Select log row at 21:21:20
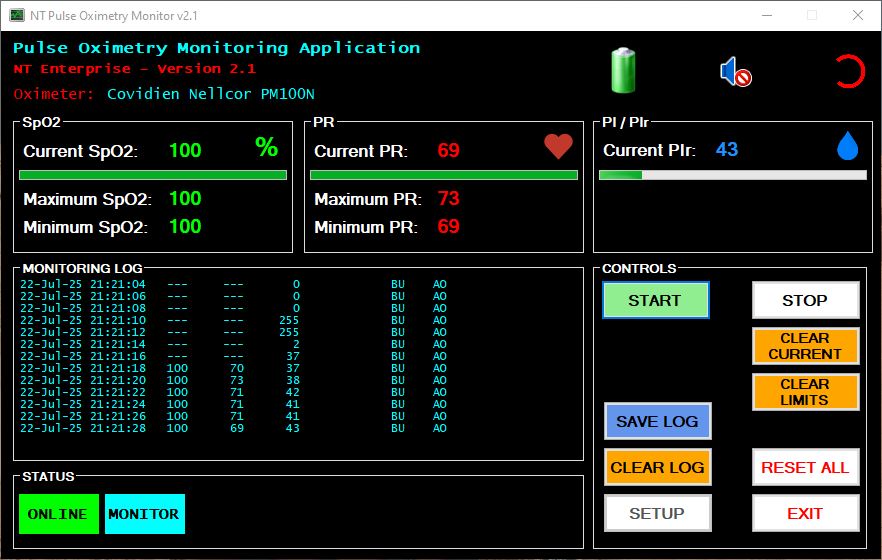882x560 pixels. pos(233,380)
